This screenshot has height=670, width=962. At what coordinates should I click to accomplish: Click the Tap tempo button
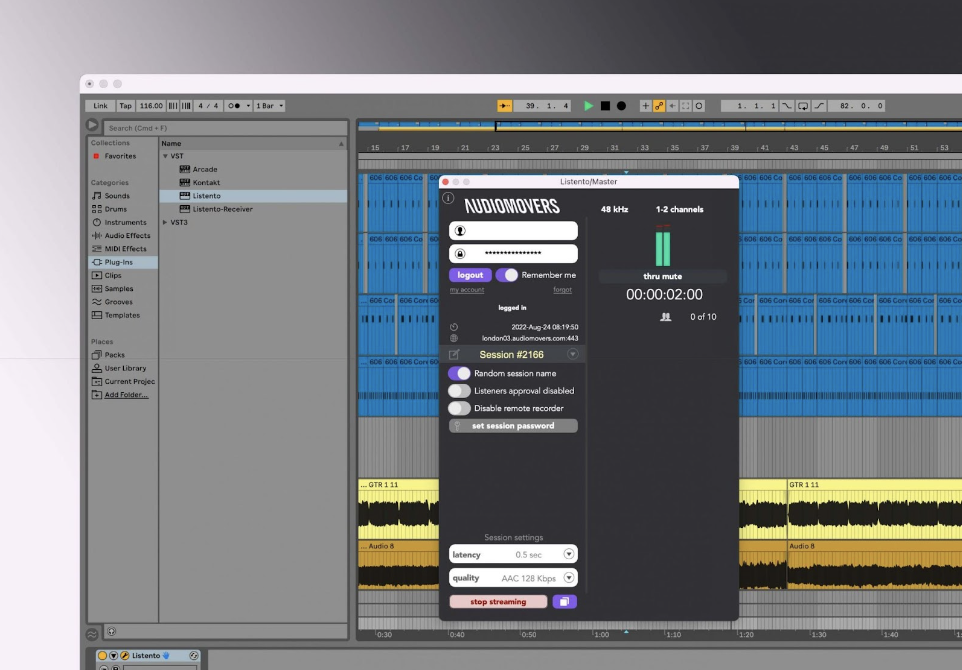coord(126,106)
